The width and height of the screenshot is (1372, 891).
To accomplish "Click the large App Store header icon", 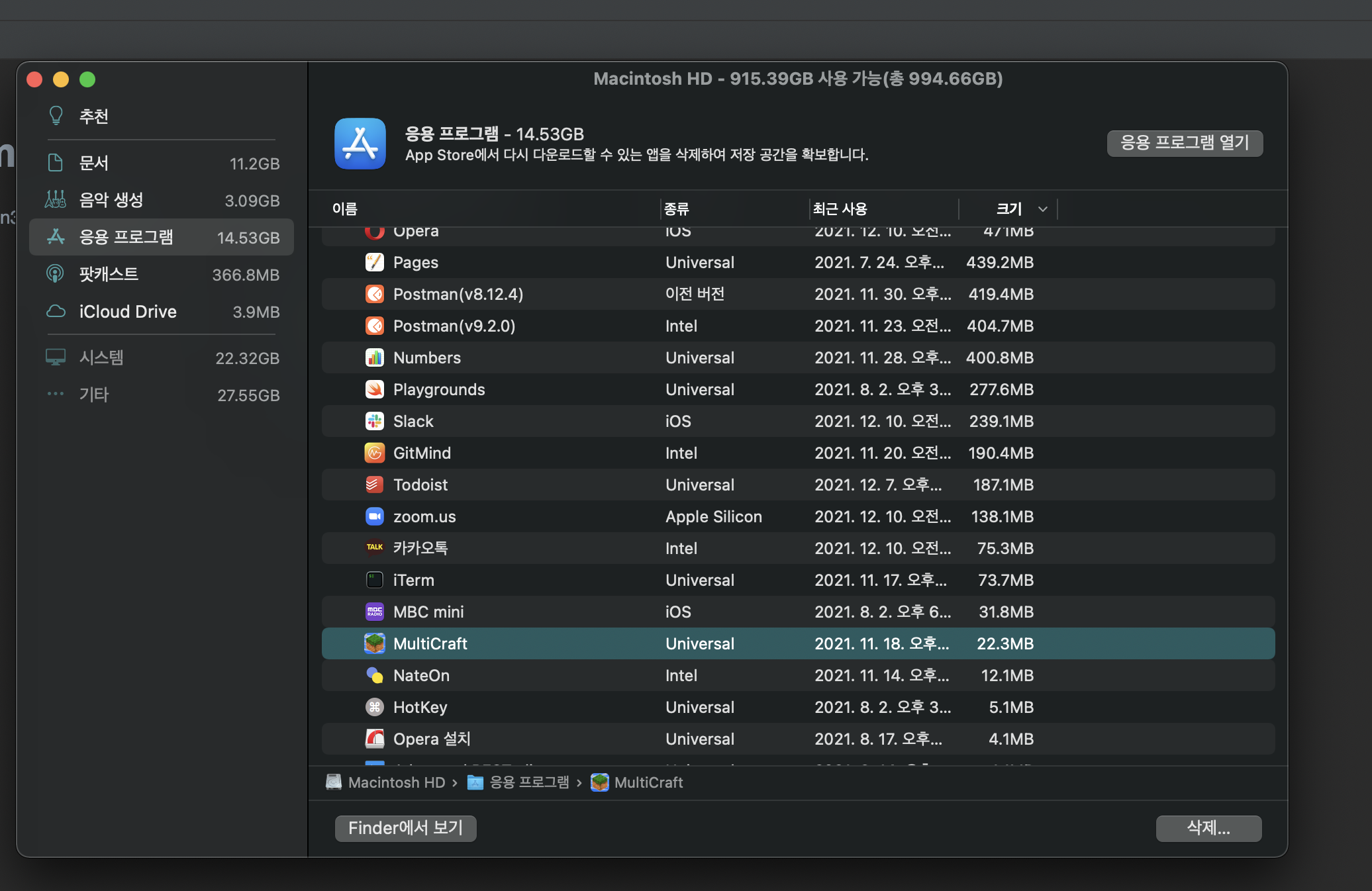I will coord(360,144).
